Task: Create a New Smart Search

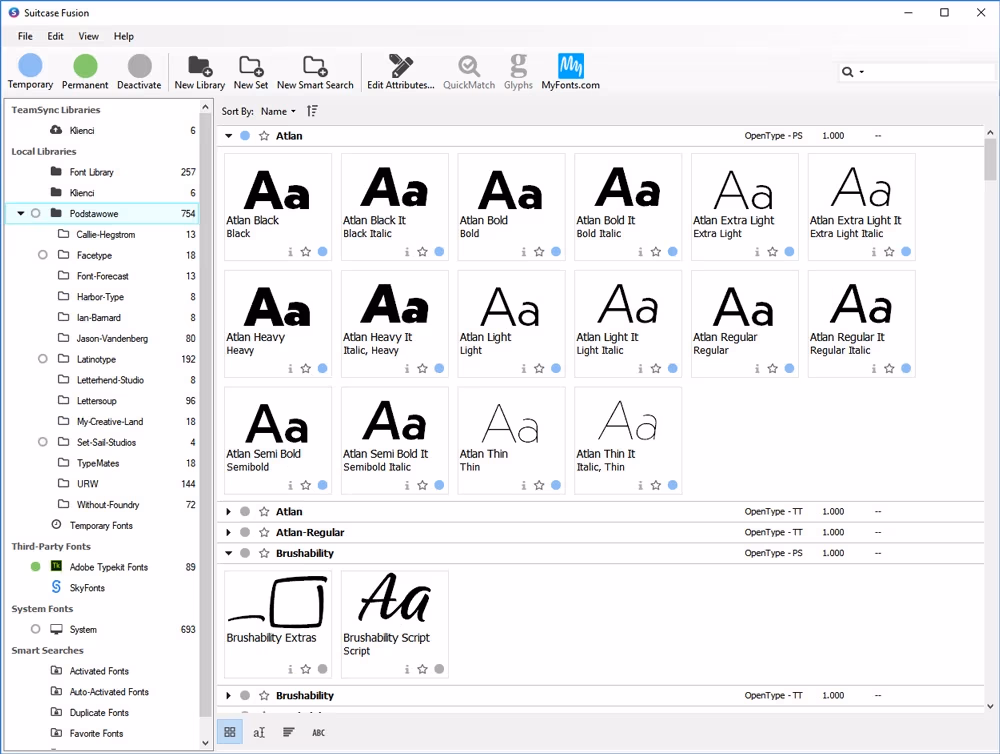Action: (x=315, y=71)
